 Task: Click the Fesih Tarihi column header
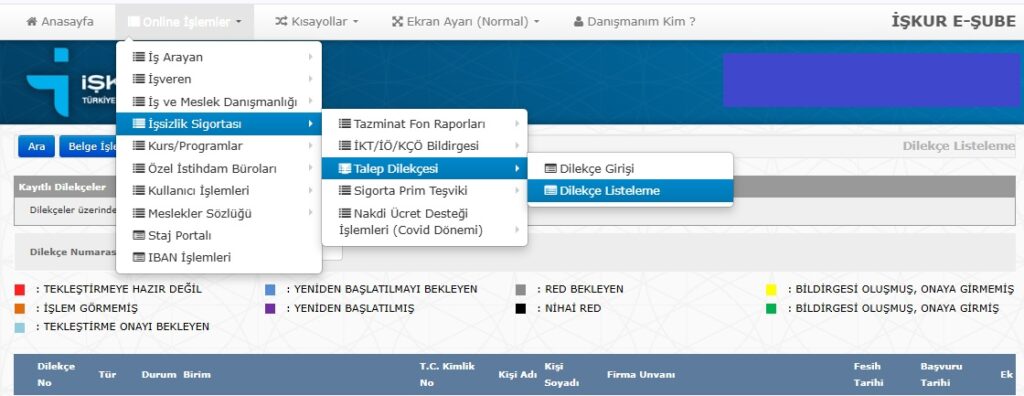point(869,374)
